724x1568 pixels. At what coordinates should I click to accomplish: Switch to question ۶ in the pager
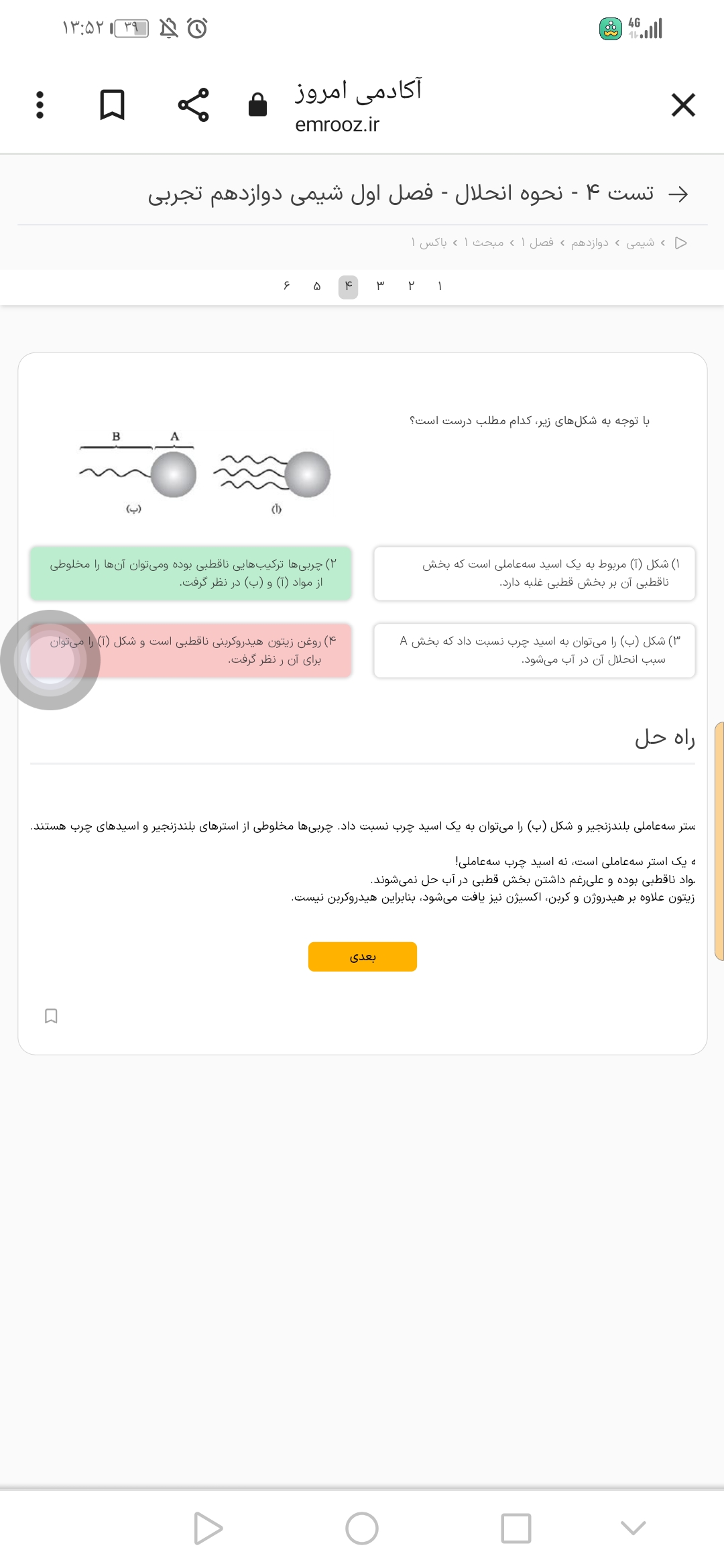point(286,287)
